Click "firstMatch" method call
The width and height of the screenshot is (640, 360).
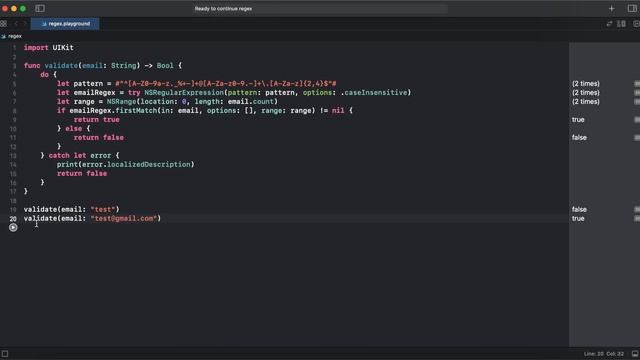tap(136, 111)
